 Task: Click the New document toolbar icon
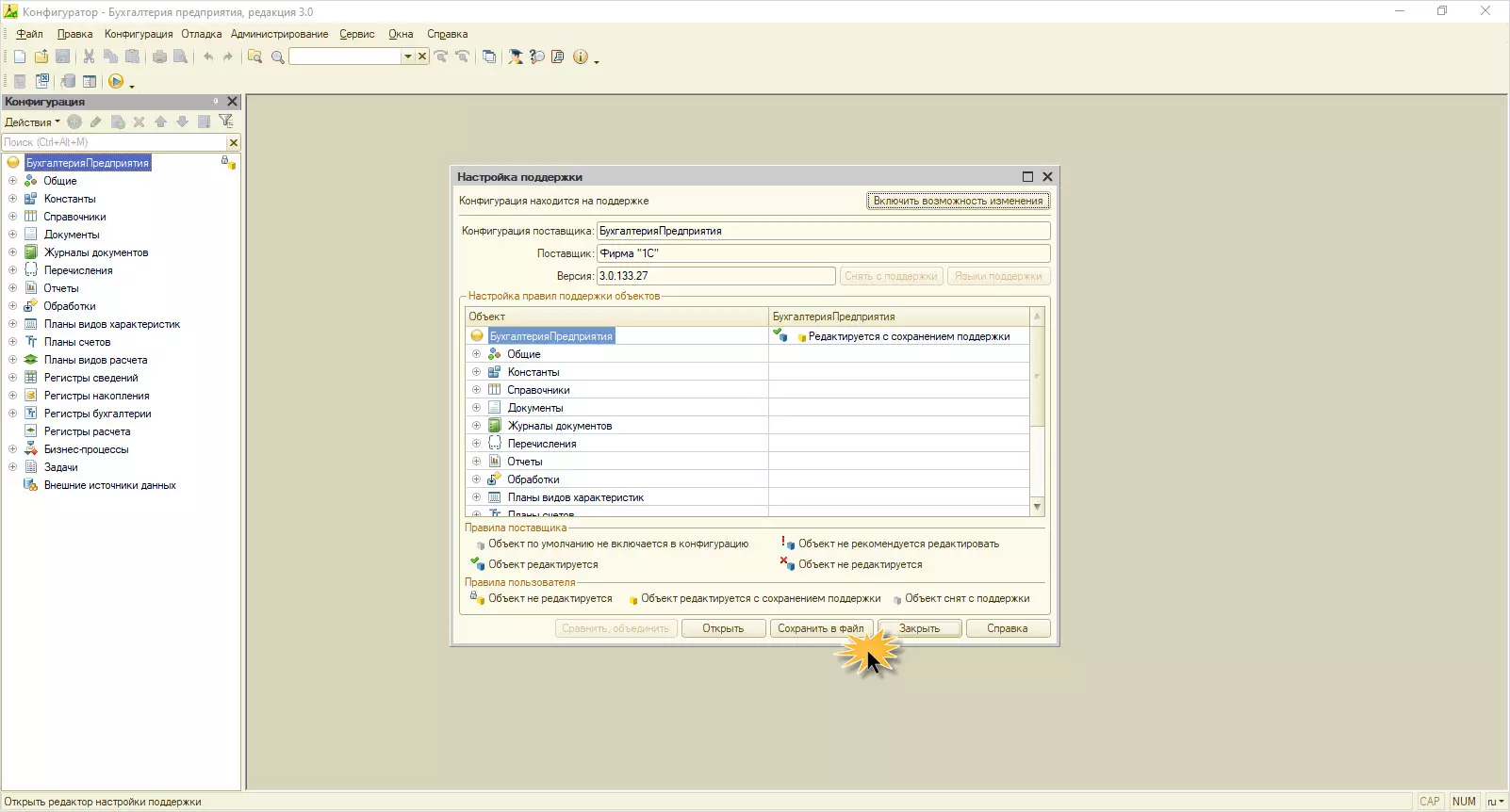click(x=20, y=57)
